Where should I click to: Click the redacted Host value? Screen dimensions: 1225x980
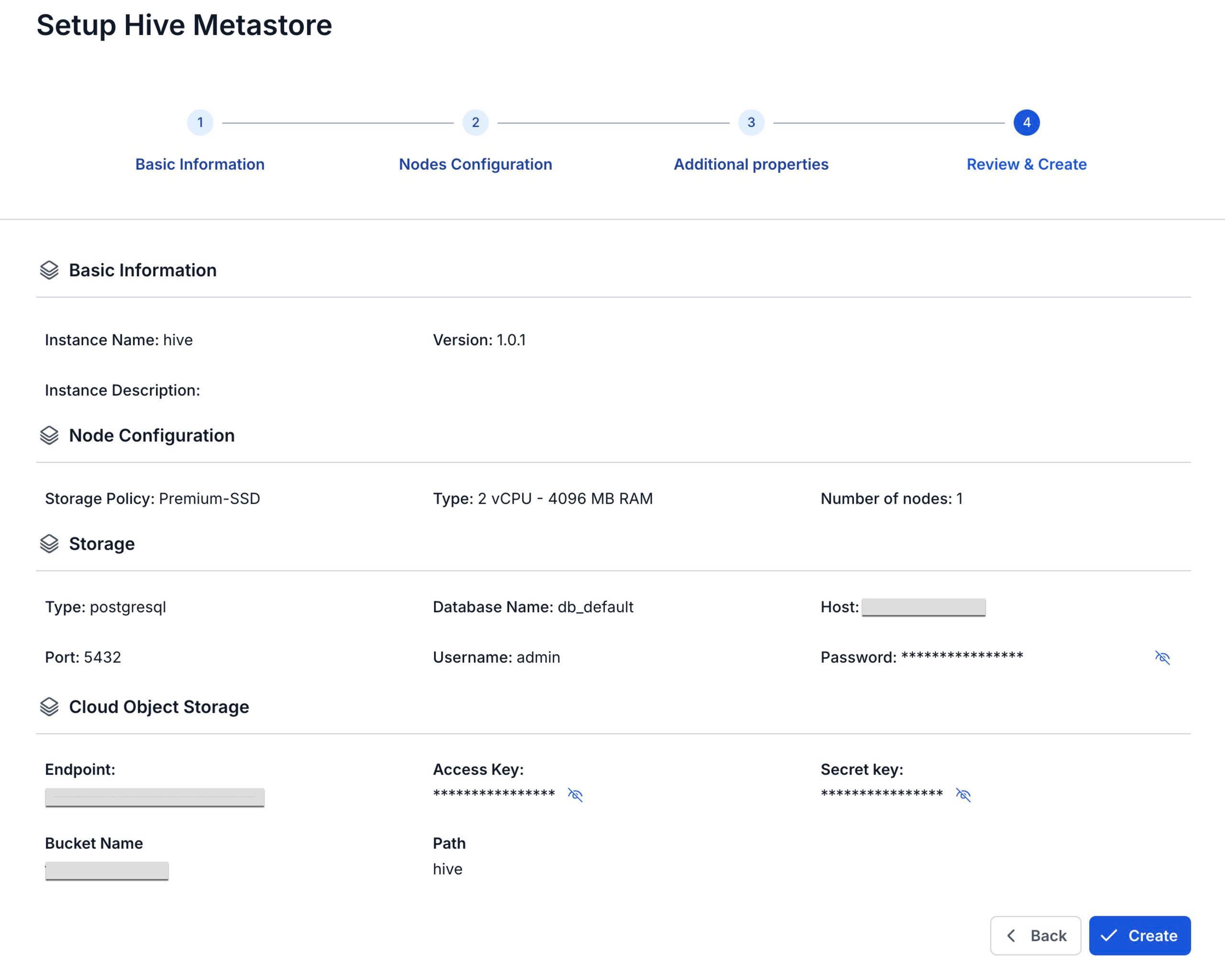click(x=923, y=607)
